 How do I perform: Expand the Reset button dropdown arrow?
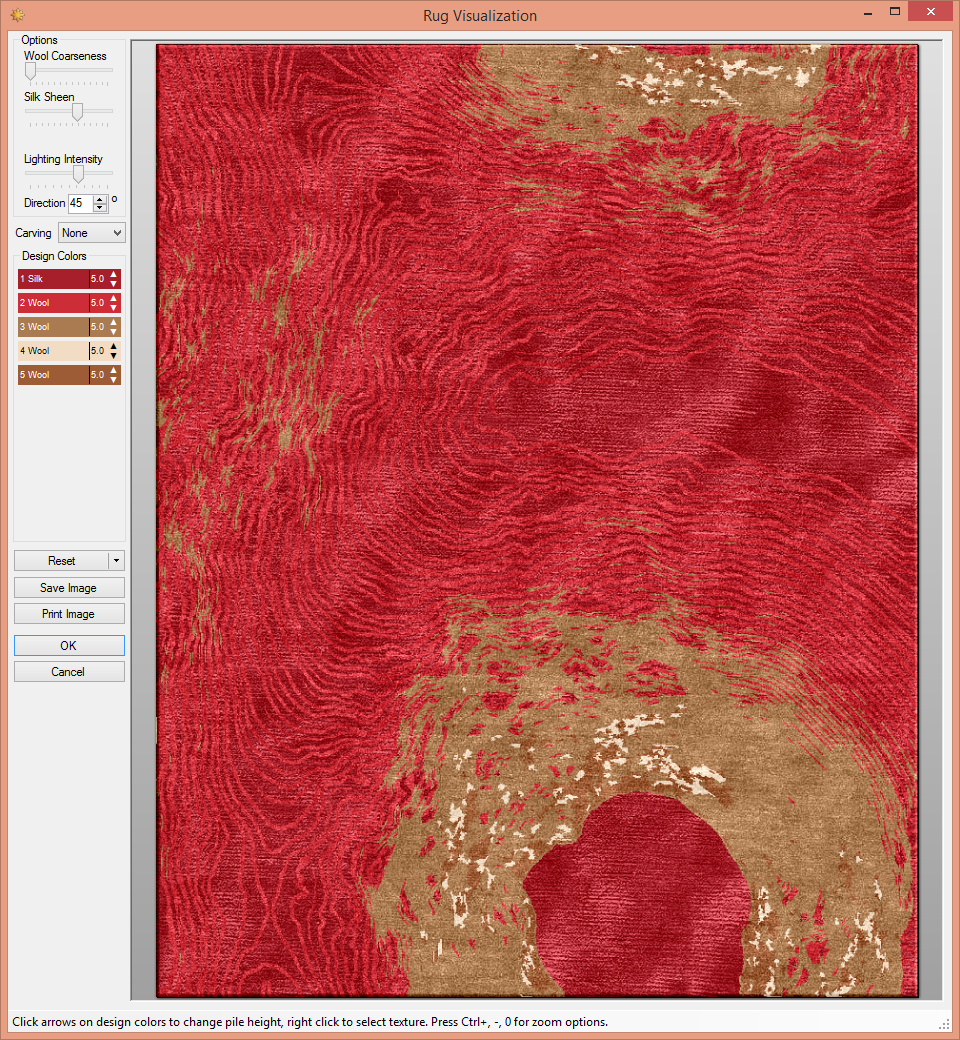(x=117, y=561)
